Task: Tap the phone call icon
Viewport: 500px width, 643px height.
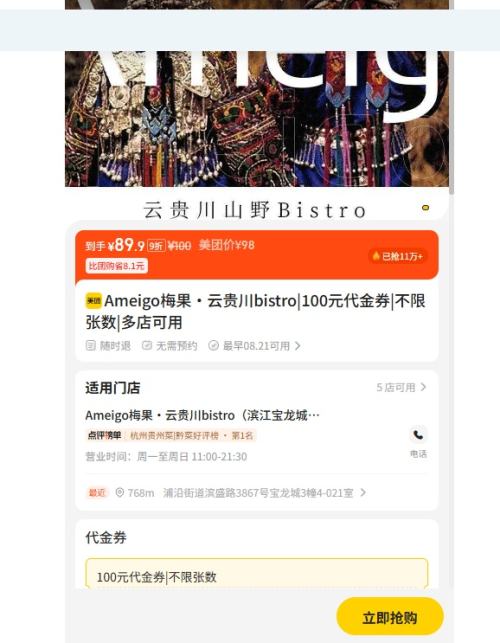Action: tap(418, 435)
